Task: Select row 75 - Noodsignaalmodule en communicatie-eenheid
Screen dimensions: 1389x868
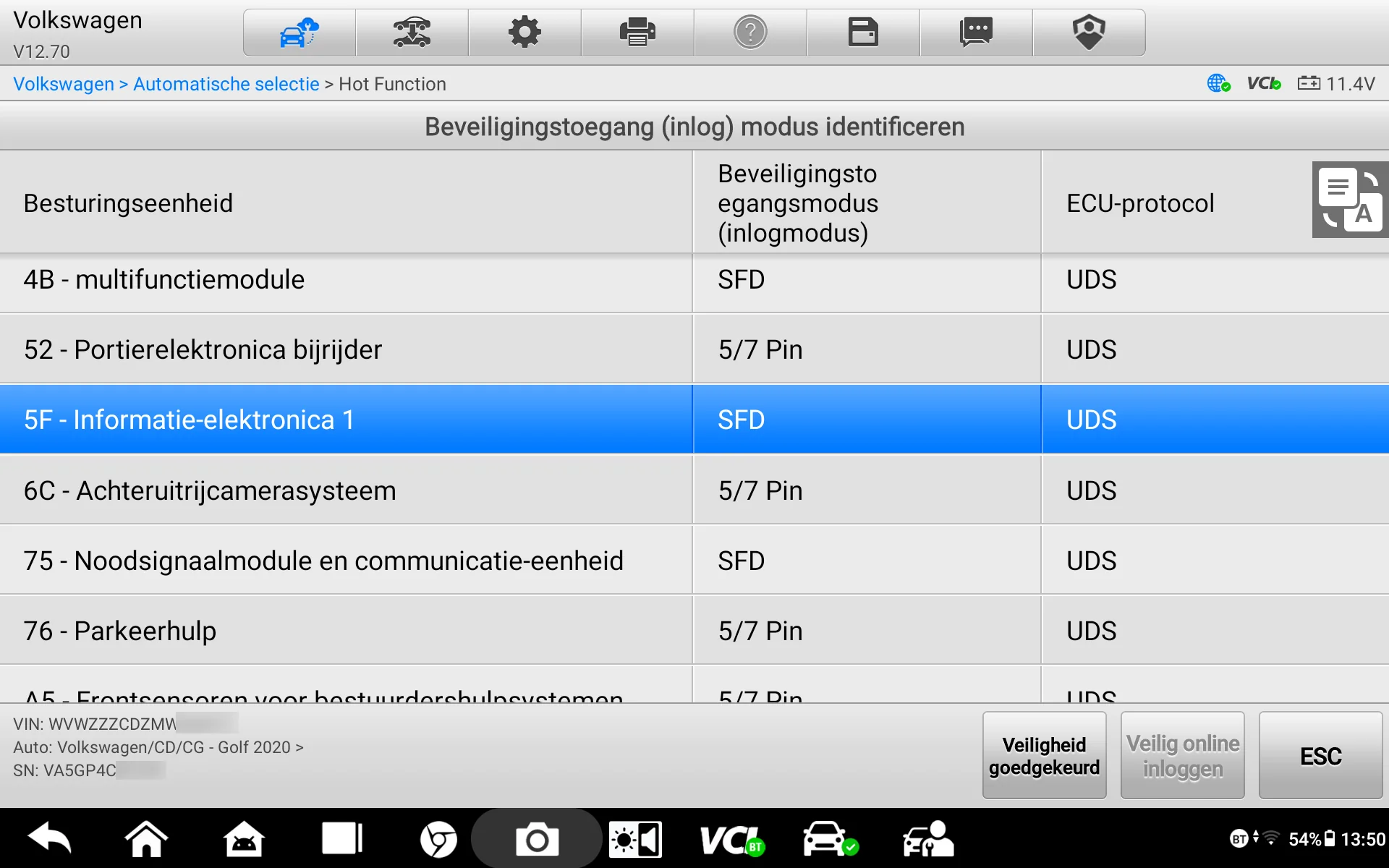Action: tap(694, 561)
